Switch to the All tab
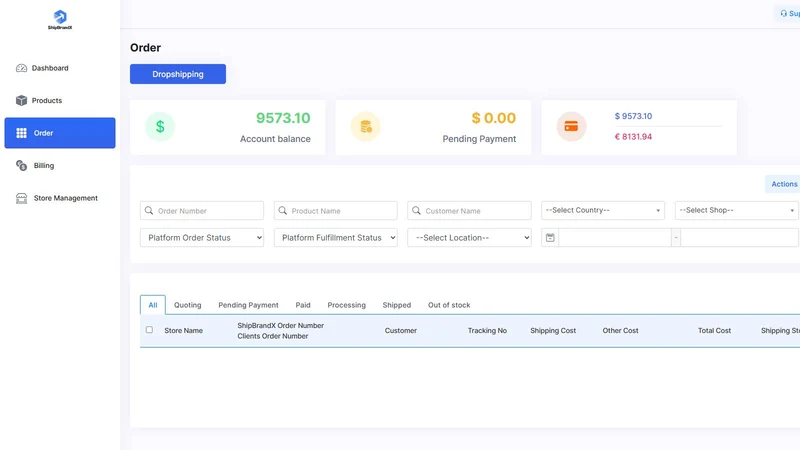The image size is (800, 450). pos(153,305)
